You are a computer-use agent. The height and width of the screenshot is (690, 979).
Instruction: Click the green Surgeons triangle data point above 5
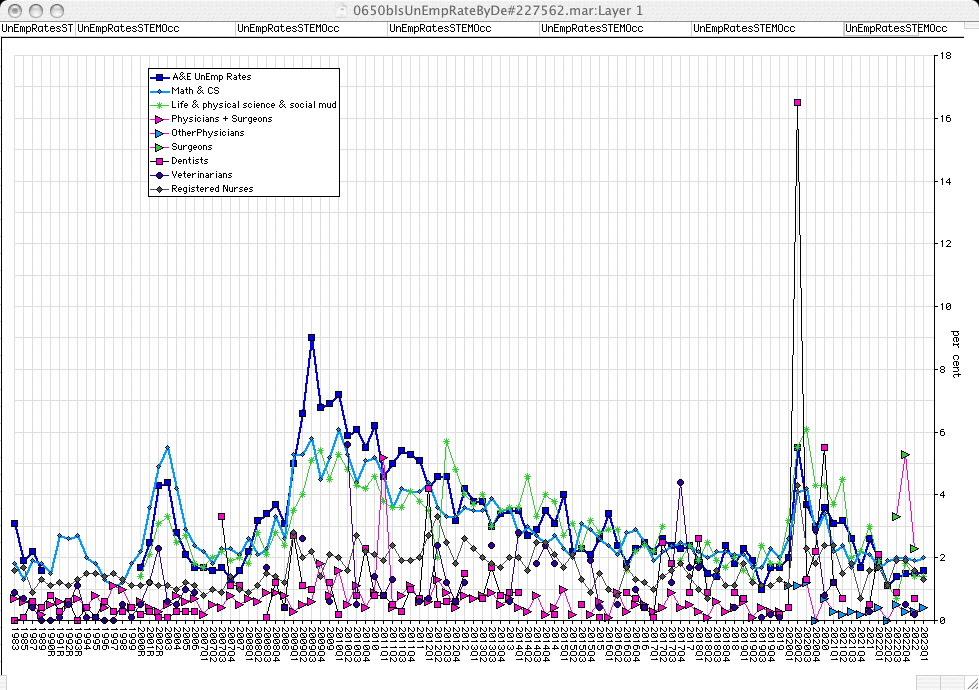tap(905, 454)
